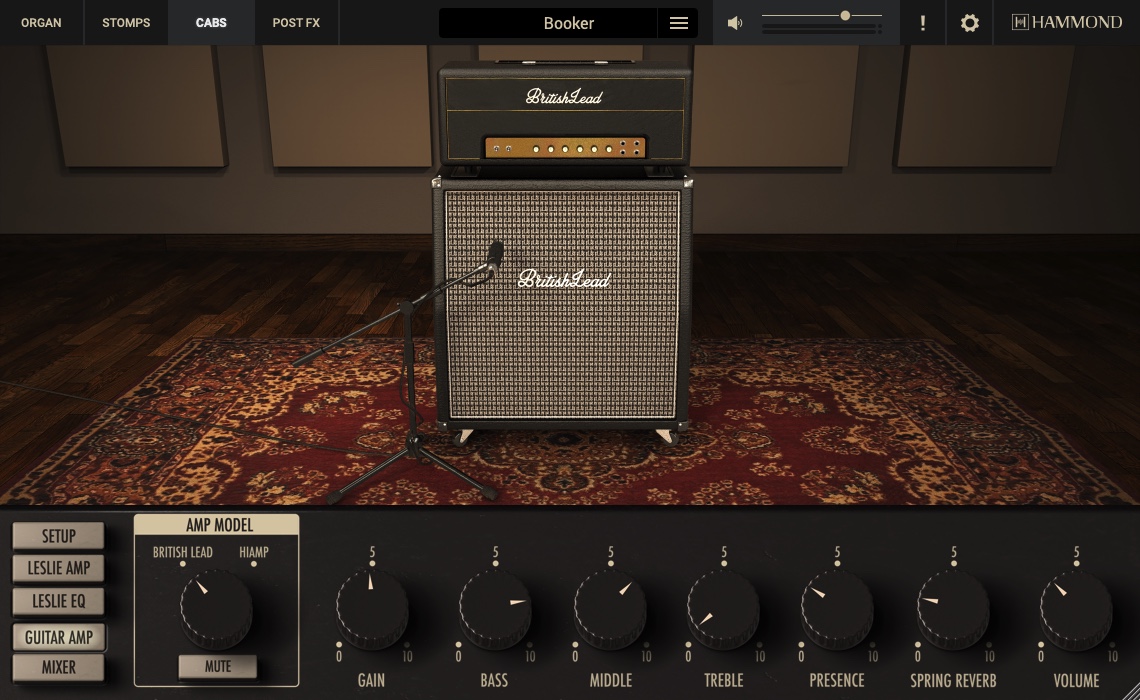Open the SETUP panel
Screen dimensions: 1140x700
(x=58, y=536)
